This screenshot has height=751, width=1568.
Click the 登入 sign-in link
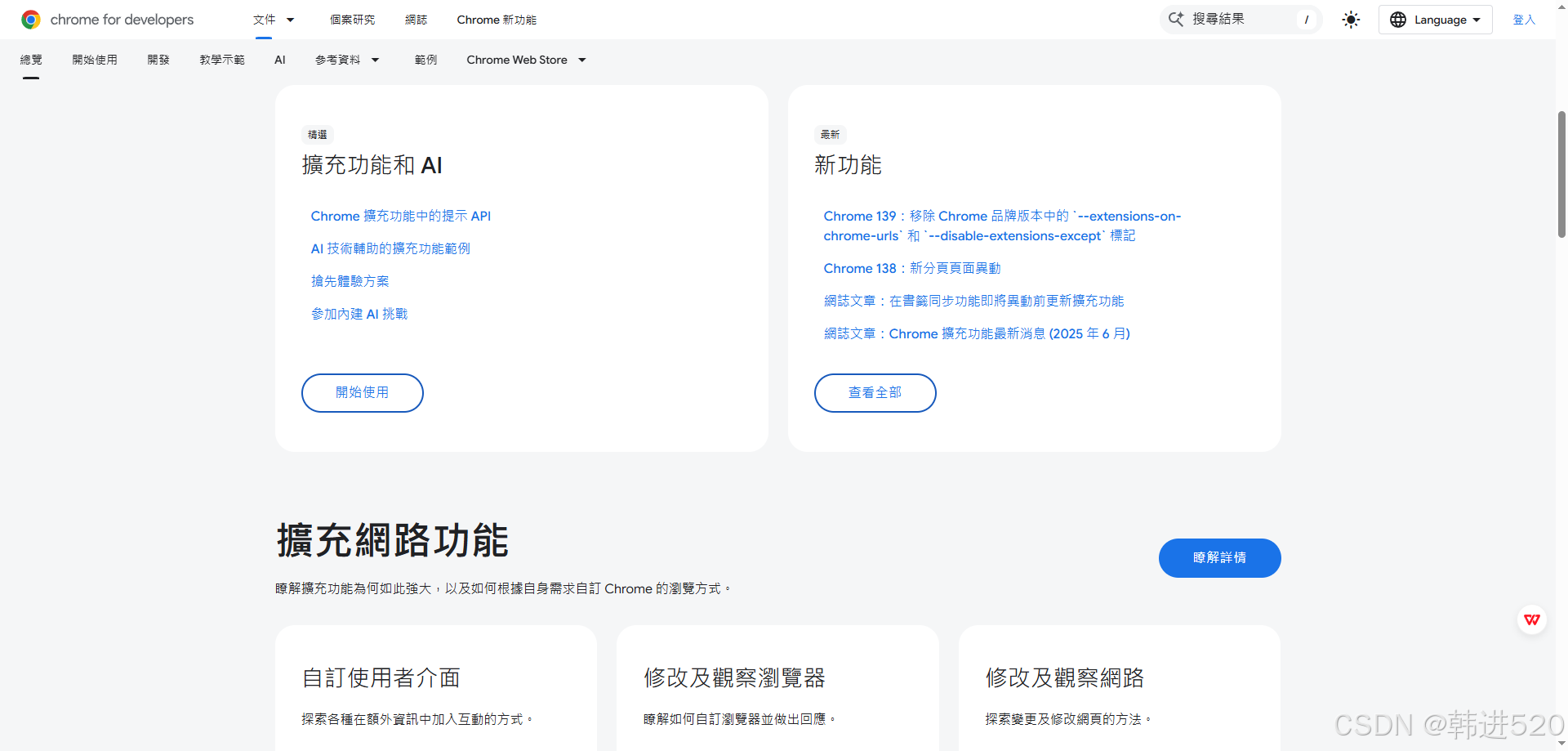click(x=1524, y=20)
